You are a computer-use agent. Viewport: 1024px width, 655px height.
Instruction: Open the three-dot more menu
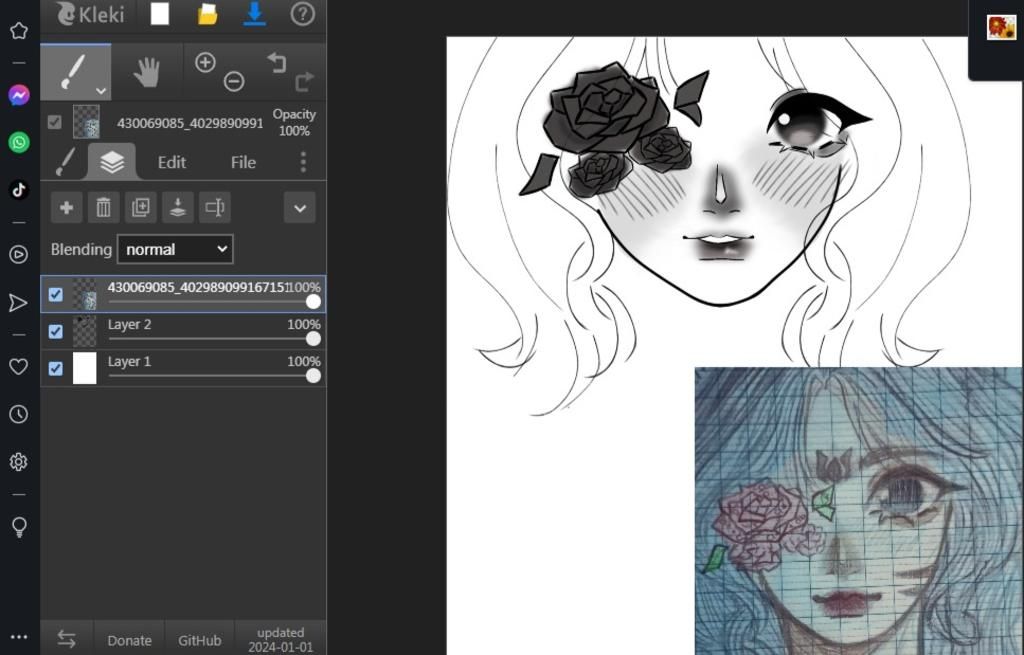click(303, 162)
